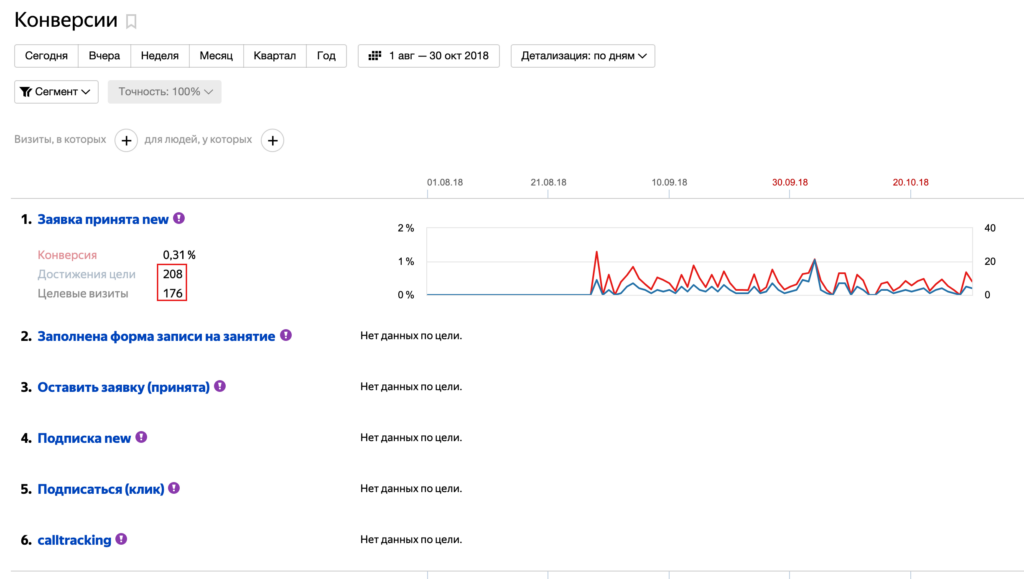
Task: Click the plus icon after 'для людей, у которых'
Action: tap(272, 141)
